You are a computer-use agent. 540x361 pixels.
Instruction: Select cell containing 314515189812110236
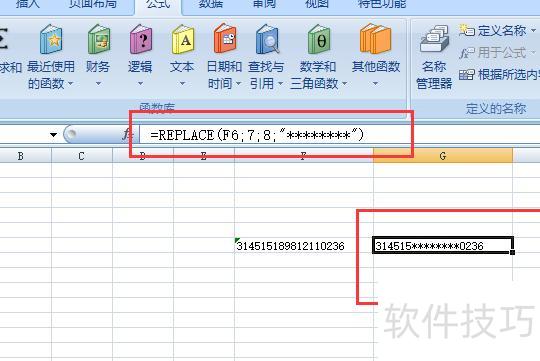[303, 246]
